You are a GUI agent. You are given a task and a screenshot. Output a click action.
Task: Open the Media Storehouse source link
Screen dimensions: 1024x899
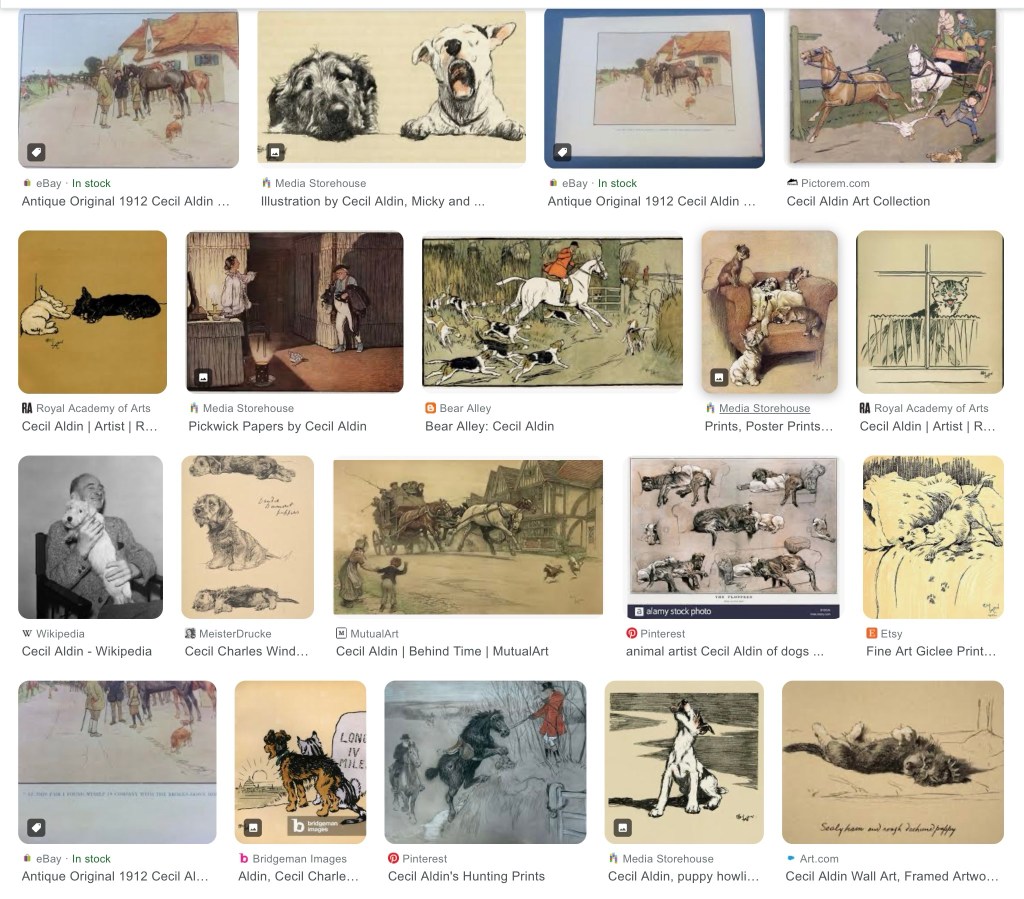(x=764, y=408)
